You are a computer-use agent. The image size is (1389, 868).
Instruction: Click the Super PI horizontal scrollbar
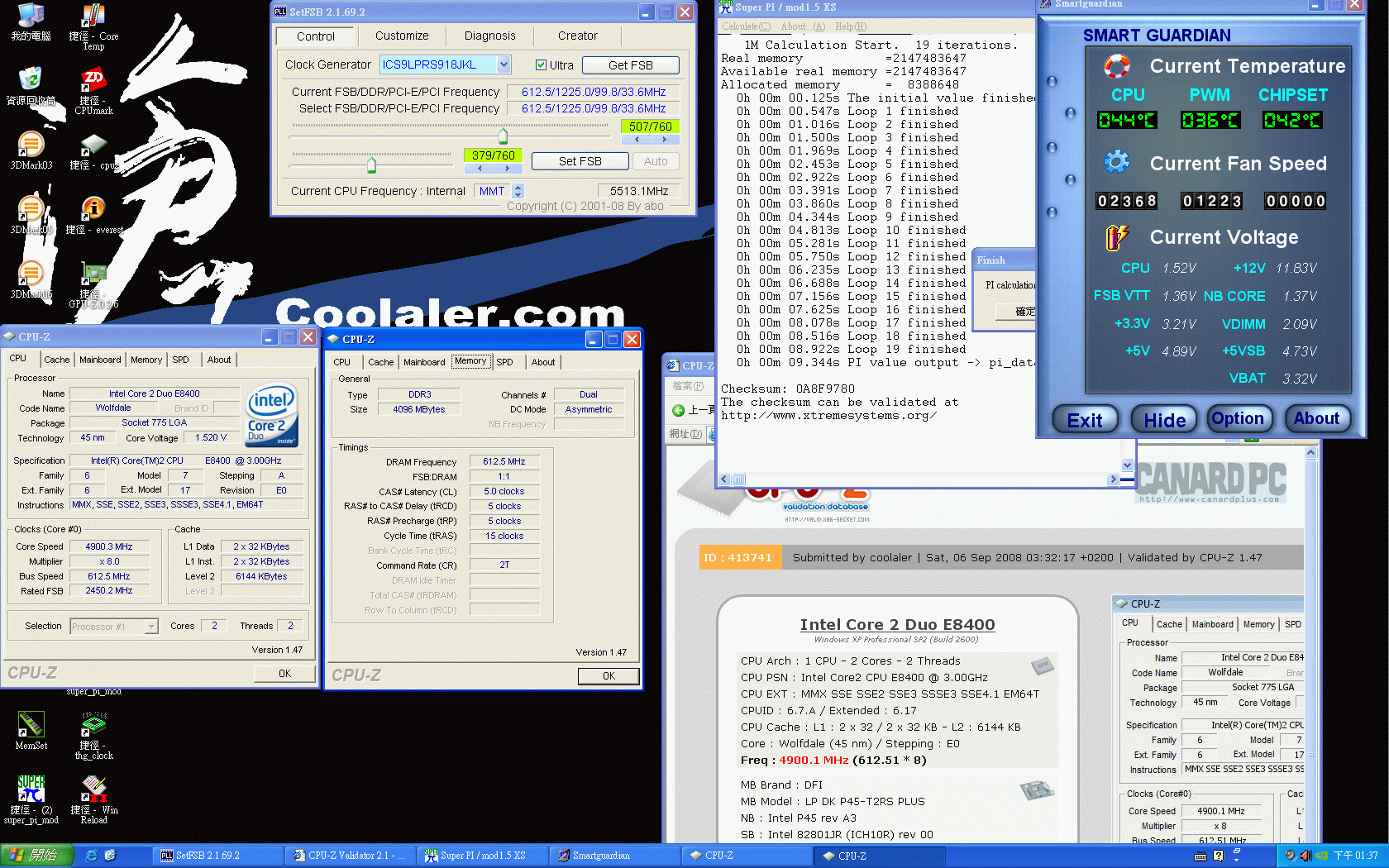point(920,479)
